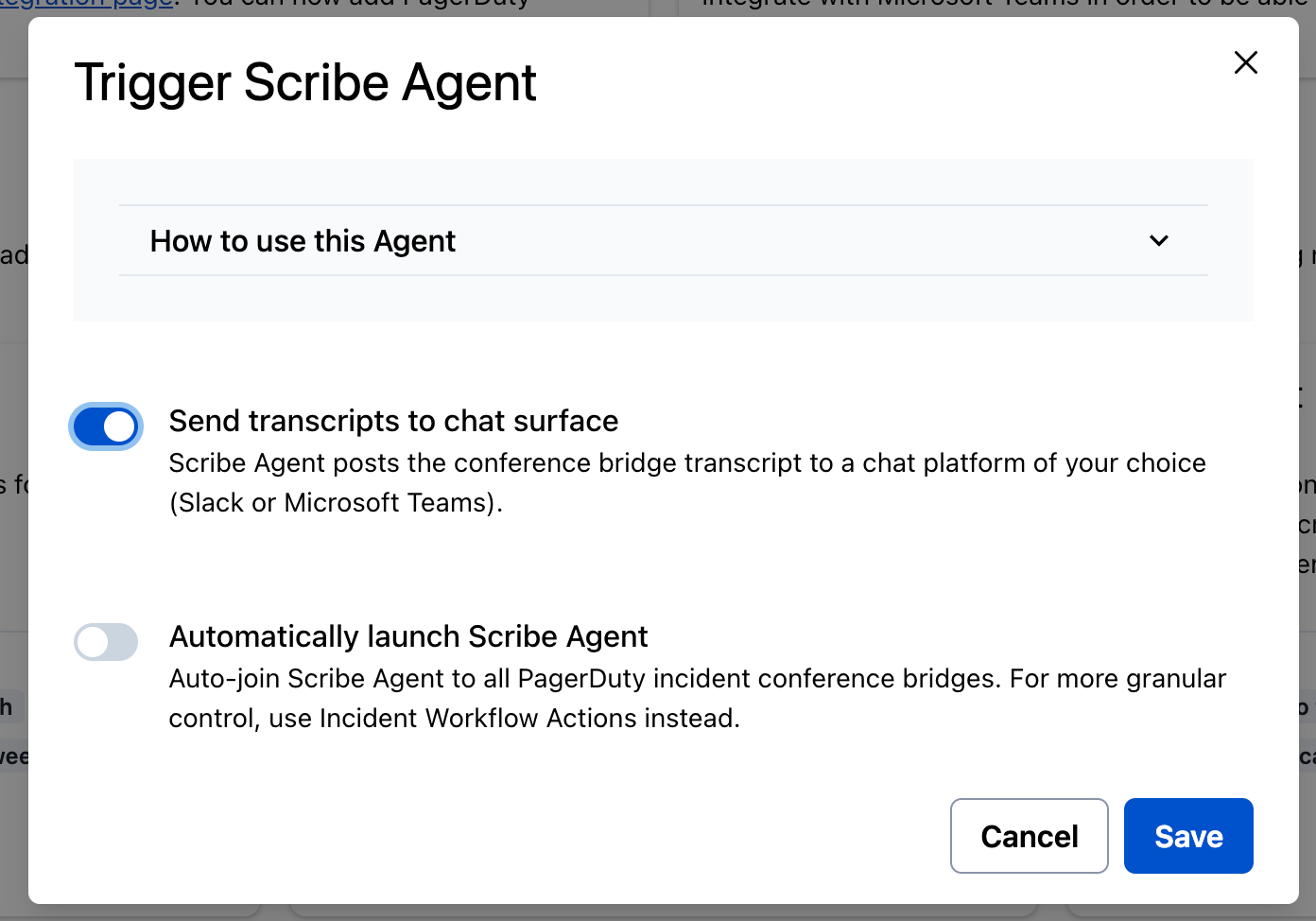Click the white knob of the transcripts switch
This screenshot has width=1316, height=921.
tap(119, 426)
